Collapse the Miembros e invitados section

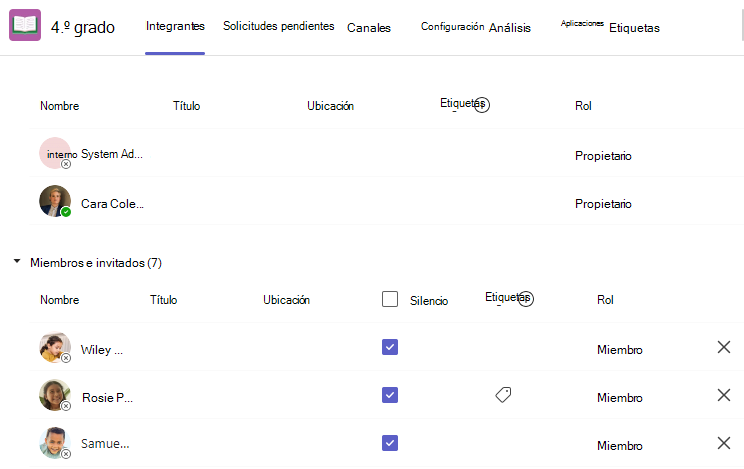(x=17, y=261)
